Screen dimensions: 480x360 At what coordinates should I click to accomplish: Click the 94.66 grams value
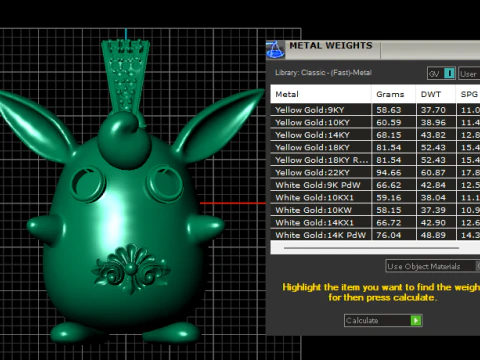point(389,173)
